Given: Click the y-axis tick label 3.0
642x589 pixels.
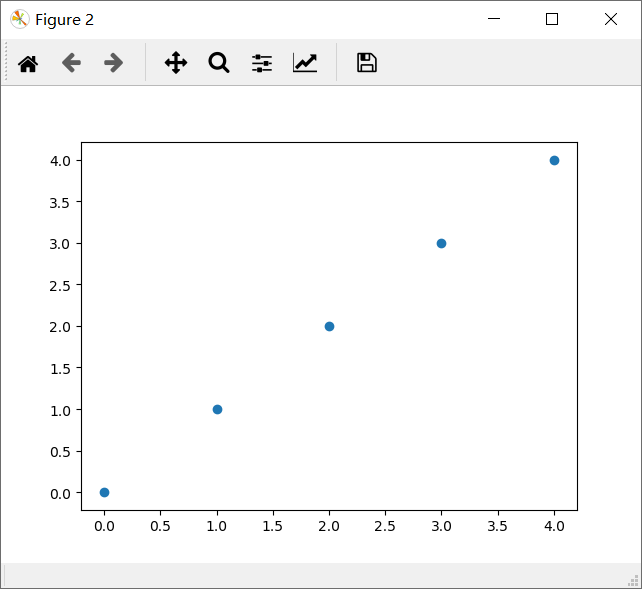Looking at the screenshot, I should coord(60,244).
